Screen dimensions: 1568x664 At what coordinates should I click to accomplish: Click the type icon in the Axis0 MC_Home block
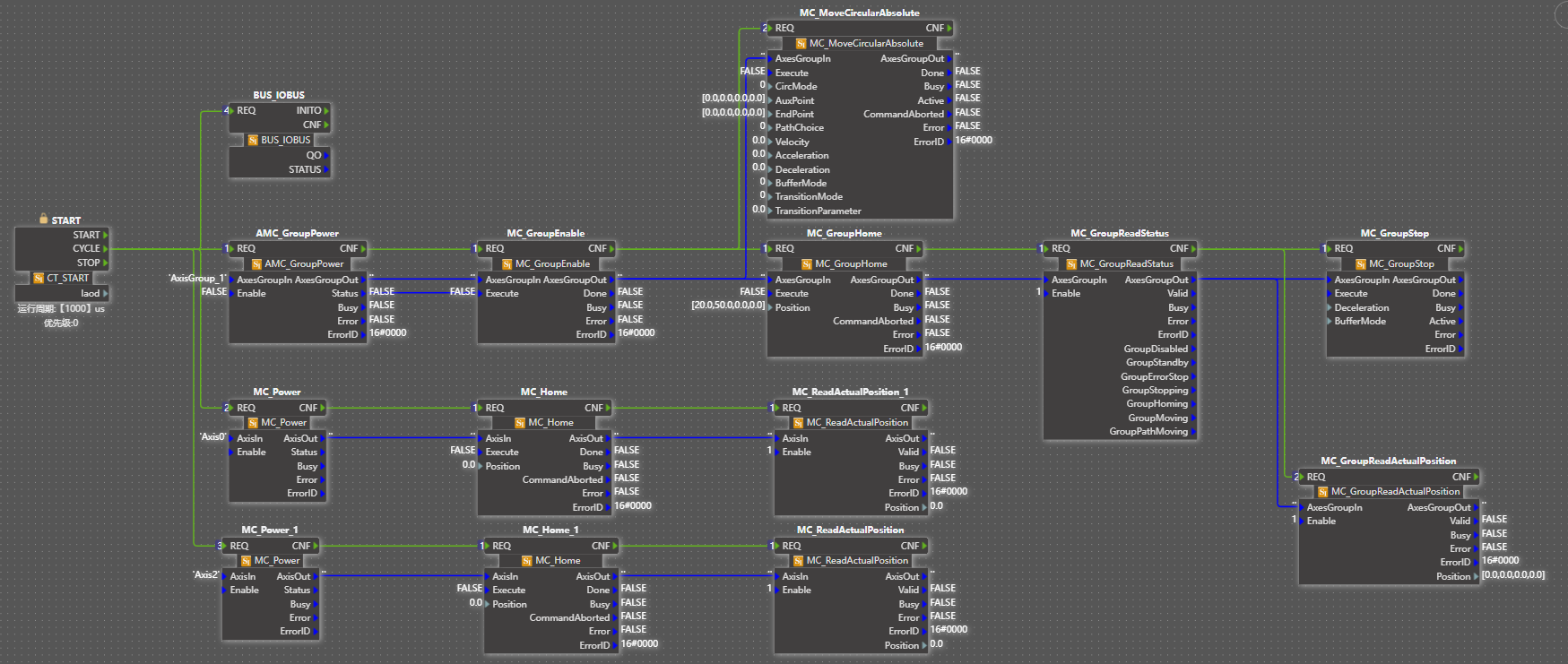[x=520, y=423]
